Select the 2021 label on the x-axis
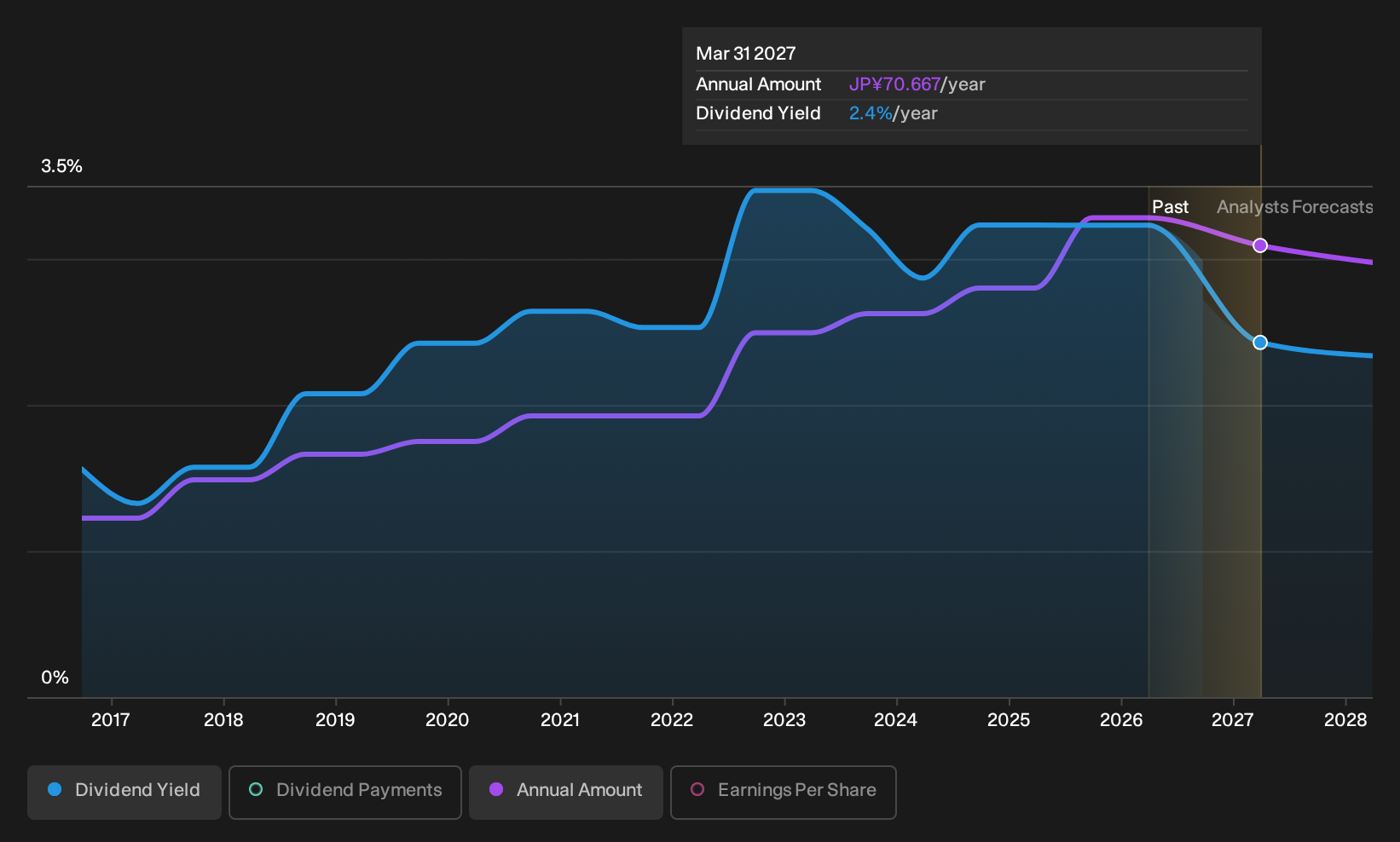1400x842 pixels. click(x=560, y=720)
